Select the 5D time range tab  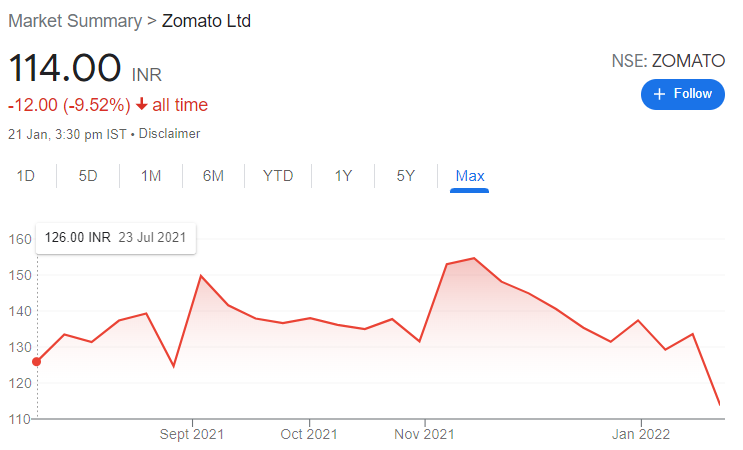tap(88, 176)
